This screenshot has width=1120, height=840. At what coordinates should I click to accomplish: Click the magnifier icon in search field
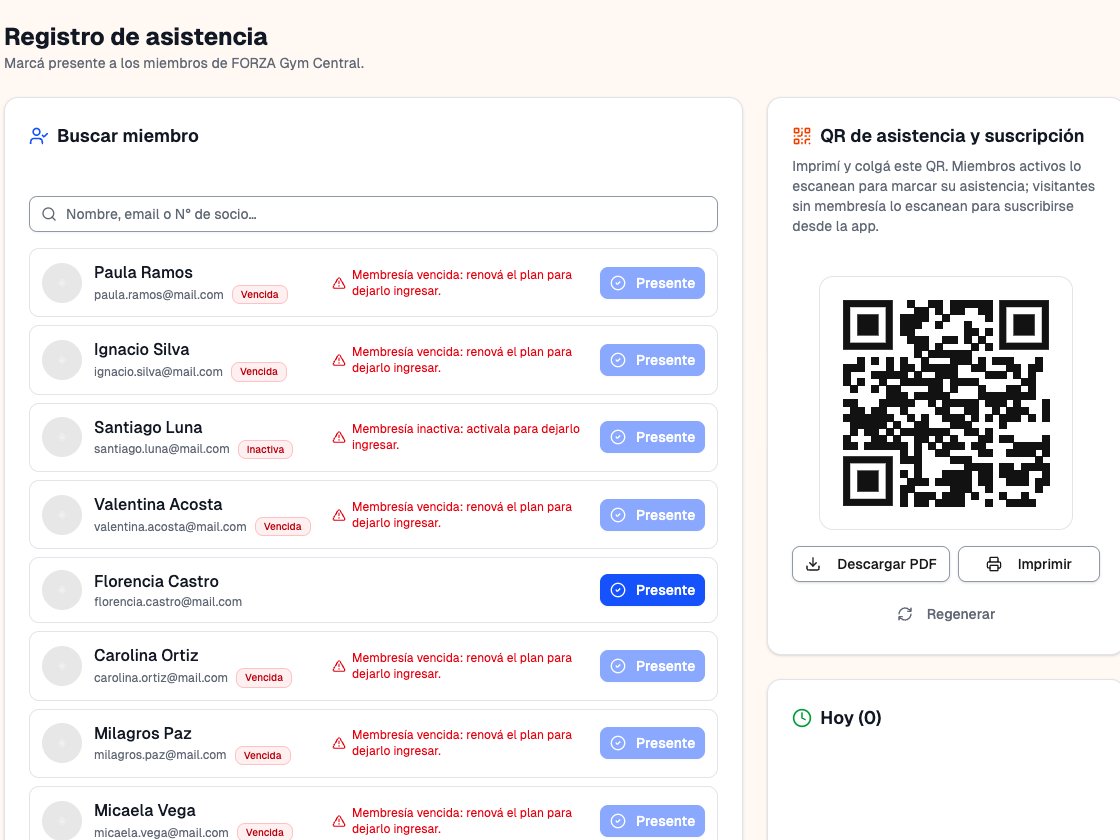49,214
